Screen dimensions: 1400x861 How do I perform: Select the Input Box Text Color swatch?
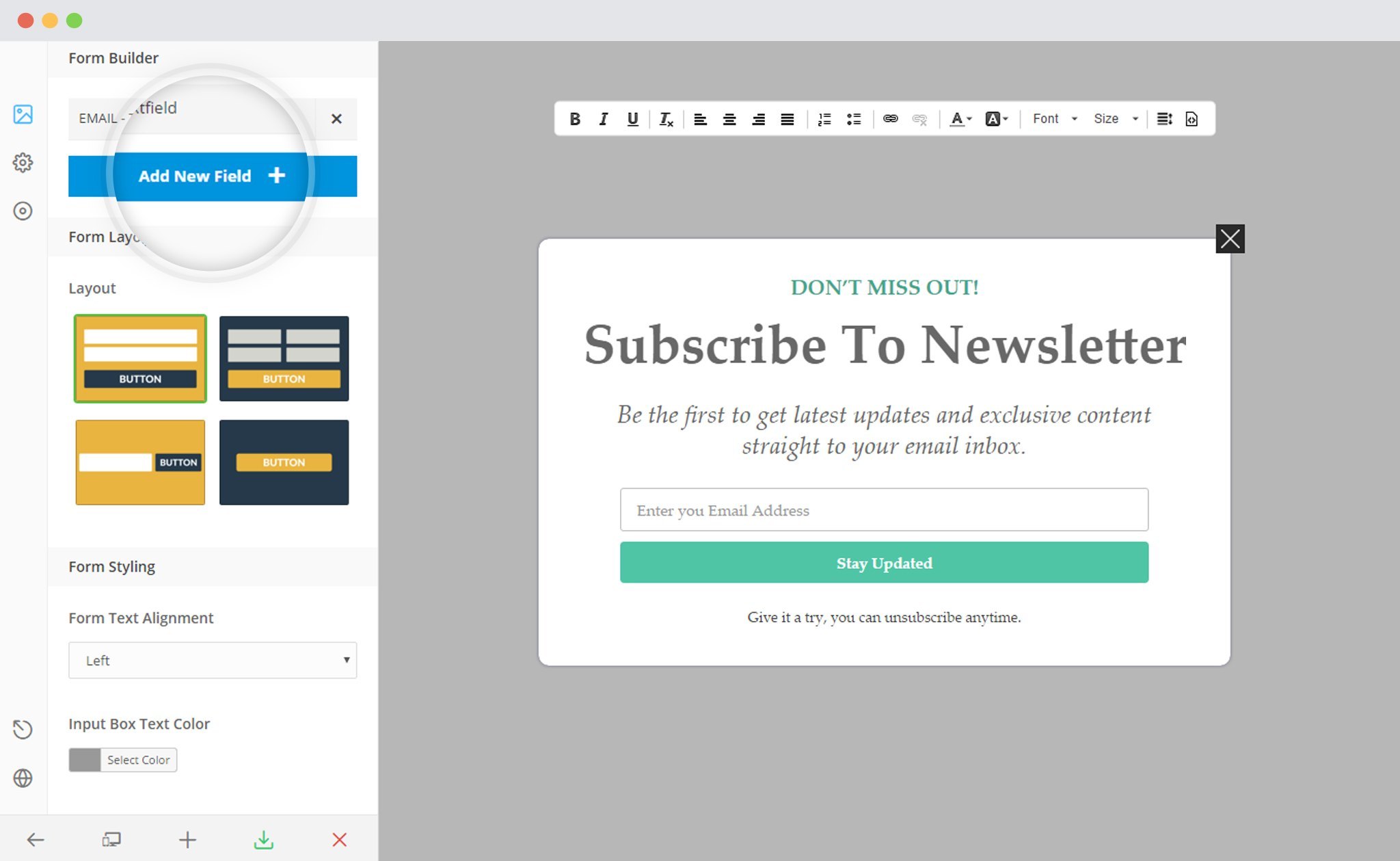[85, 759]
